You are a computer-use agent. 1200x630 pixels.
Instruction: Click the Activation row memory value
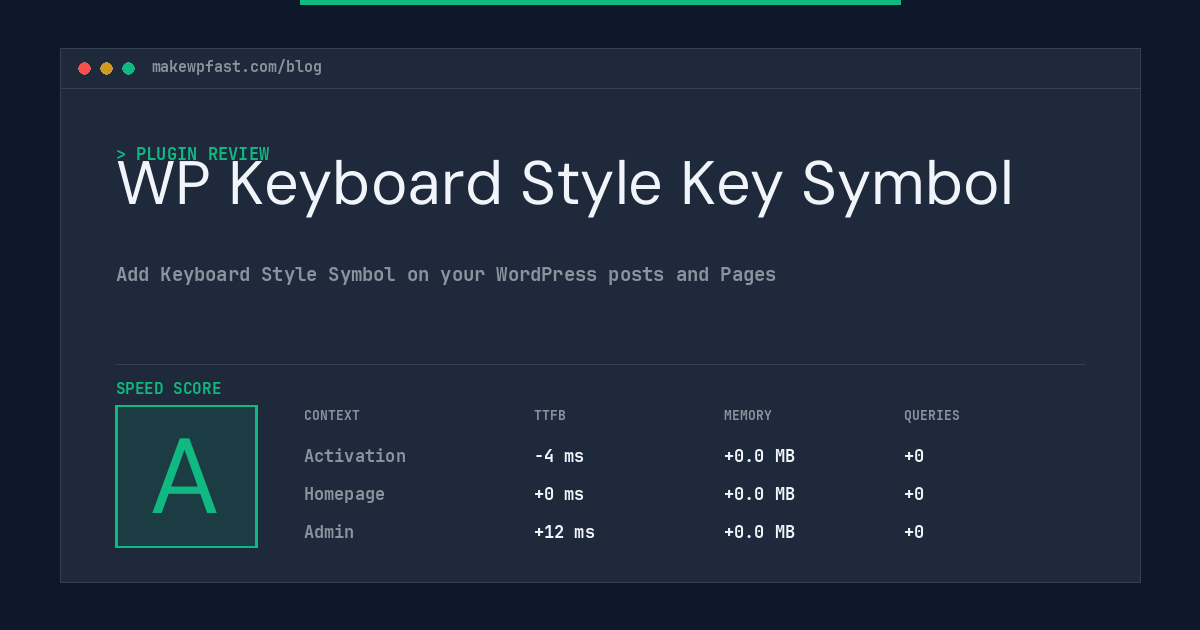coord(760,456)
